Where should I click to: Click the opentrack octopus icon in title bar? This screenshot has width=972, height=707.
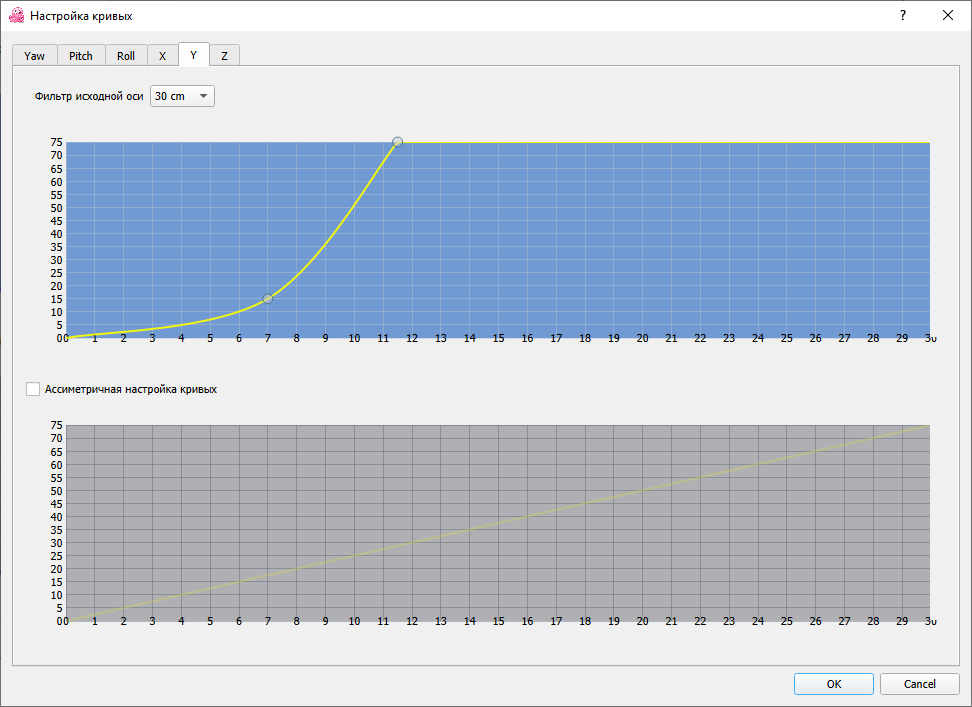[16, 16]
